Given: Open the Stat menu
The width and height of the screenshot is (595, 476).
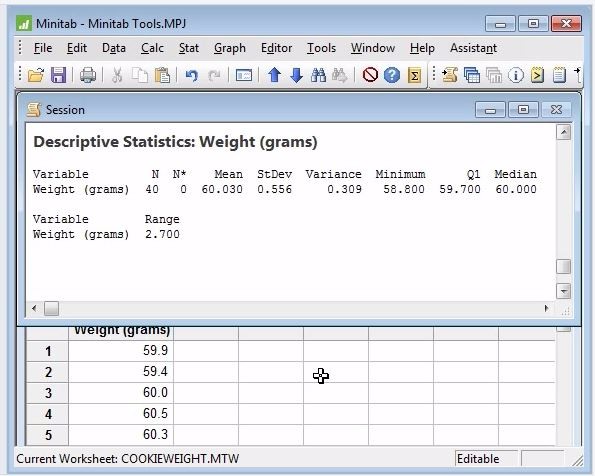Looking at the screenshot, I should [189, 48].
